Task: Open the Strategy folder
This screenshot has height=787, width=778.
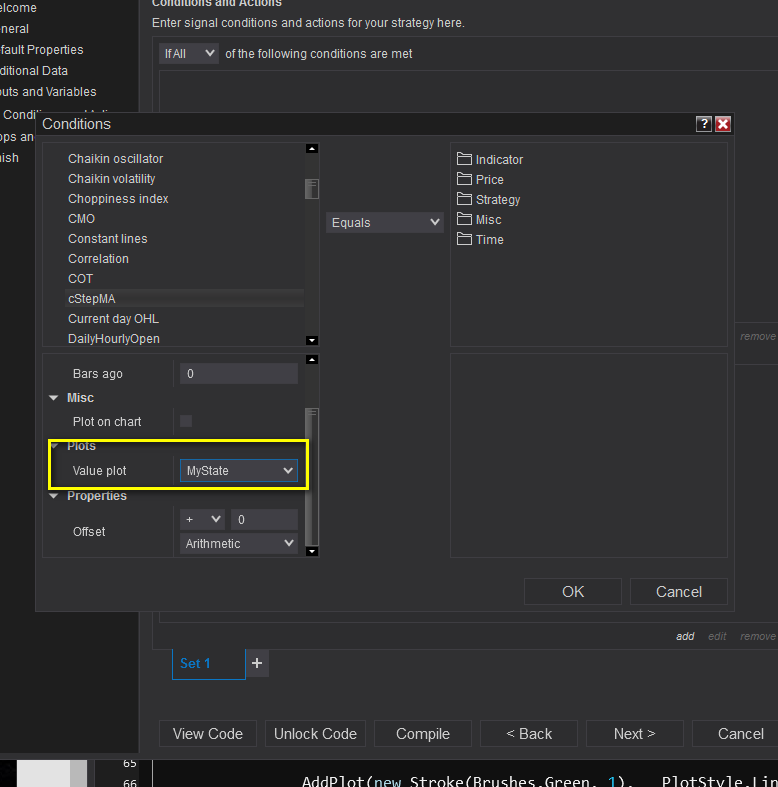Action: 488,200
